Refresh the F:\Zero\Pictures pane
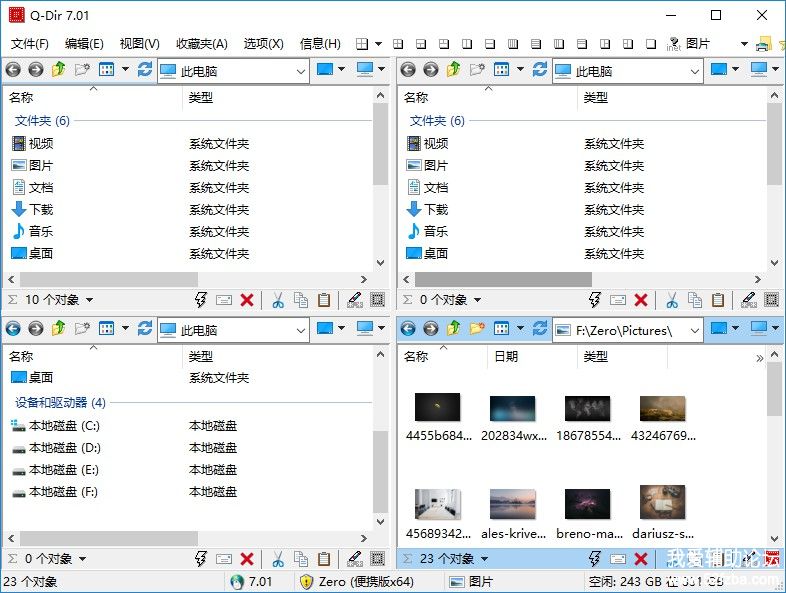Image resolution: width=786 pixels, height=593 pixels. pos(540,328)
